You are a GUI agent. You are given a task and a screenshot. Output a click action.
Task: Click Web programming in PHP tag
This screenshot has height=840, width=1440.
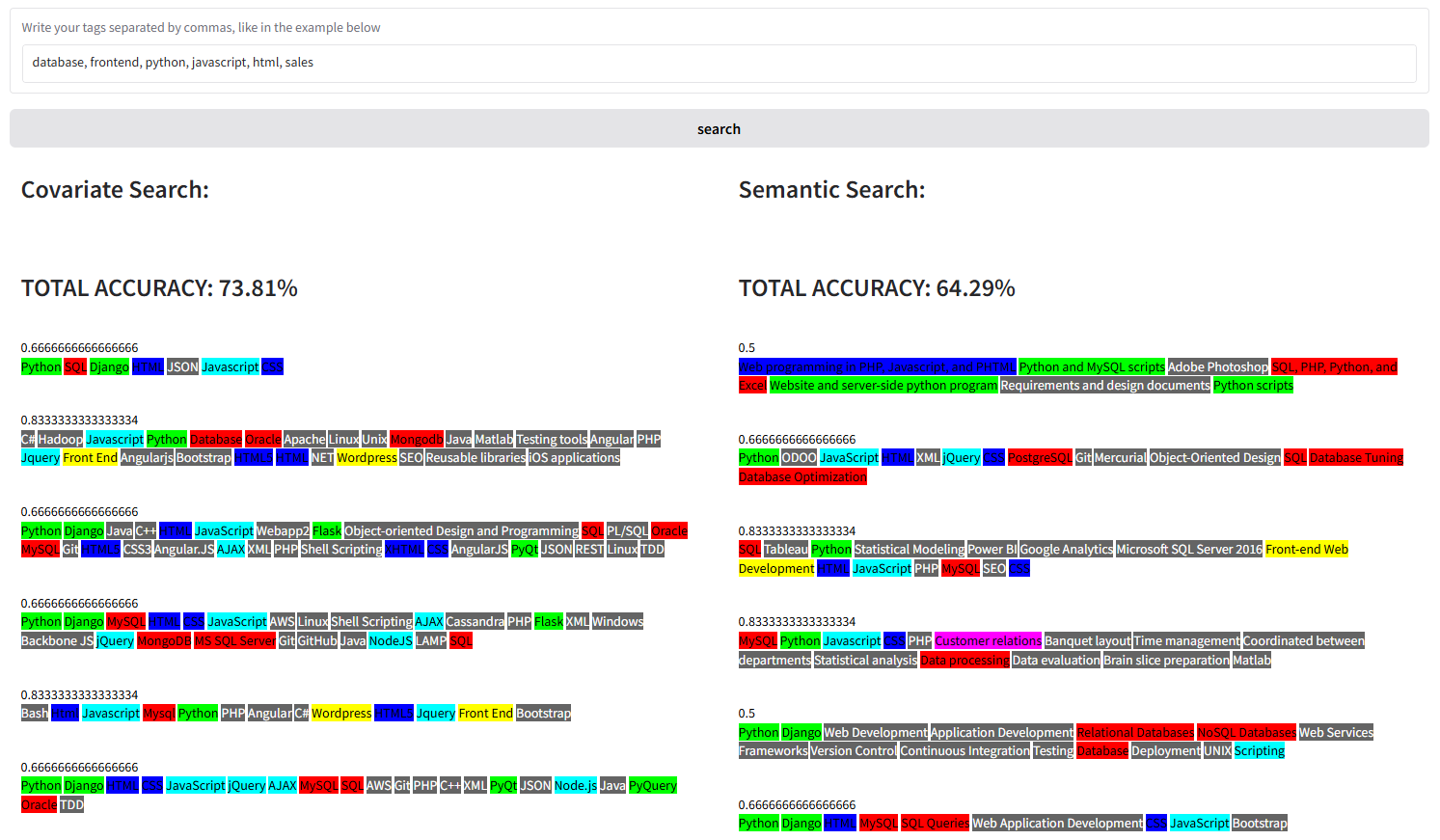[877, 367]
